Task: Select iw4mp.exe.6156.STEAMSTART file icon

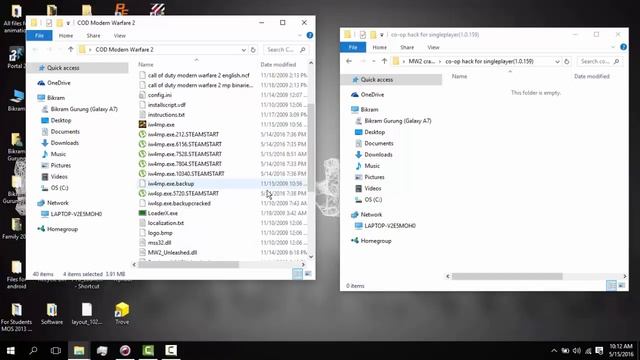Action: [142, 144]
